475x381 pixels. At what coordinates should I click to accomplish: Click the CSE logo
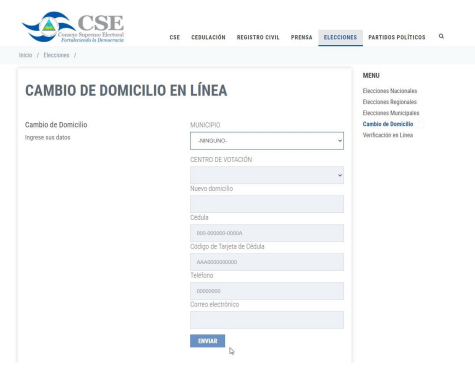pyautogui.click(x=73, y=27)
